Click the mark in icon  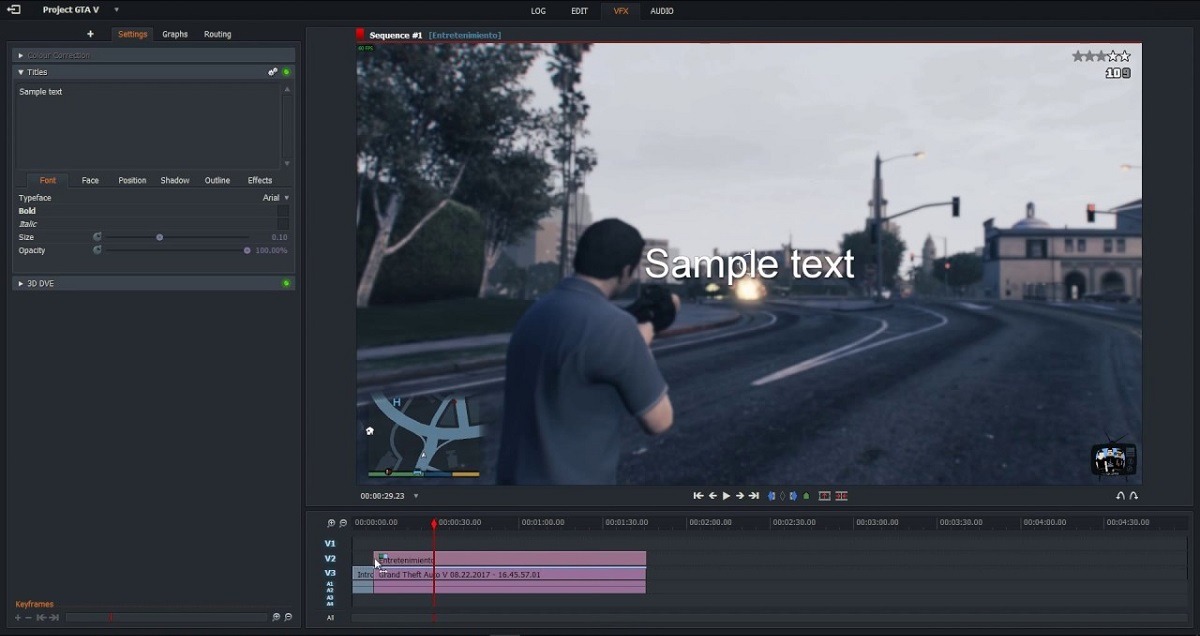click(x=772, y=496)
